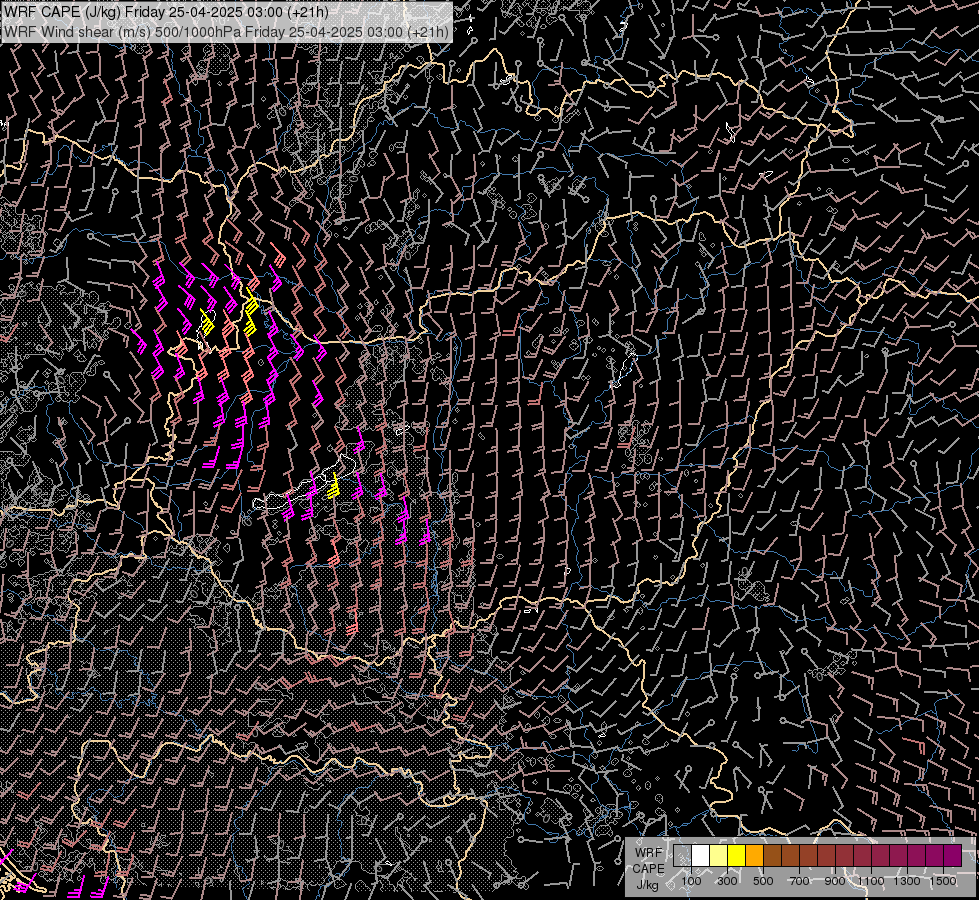This screenshot has height=900, width=979.
Task: Click the legend value 1500
Action: click(943, 881)
